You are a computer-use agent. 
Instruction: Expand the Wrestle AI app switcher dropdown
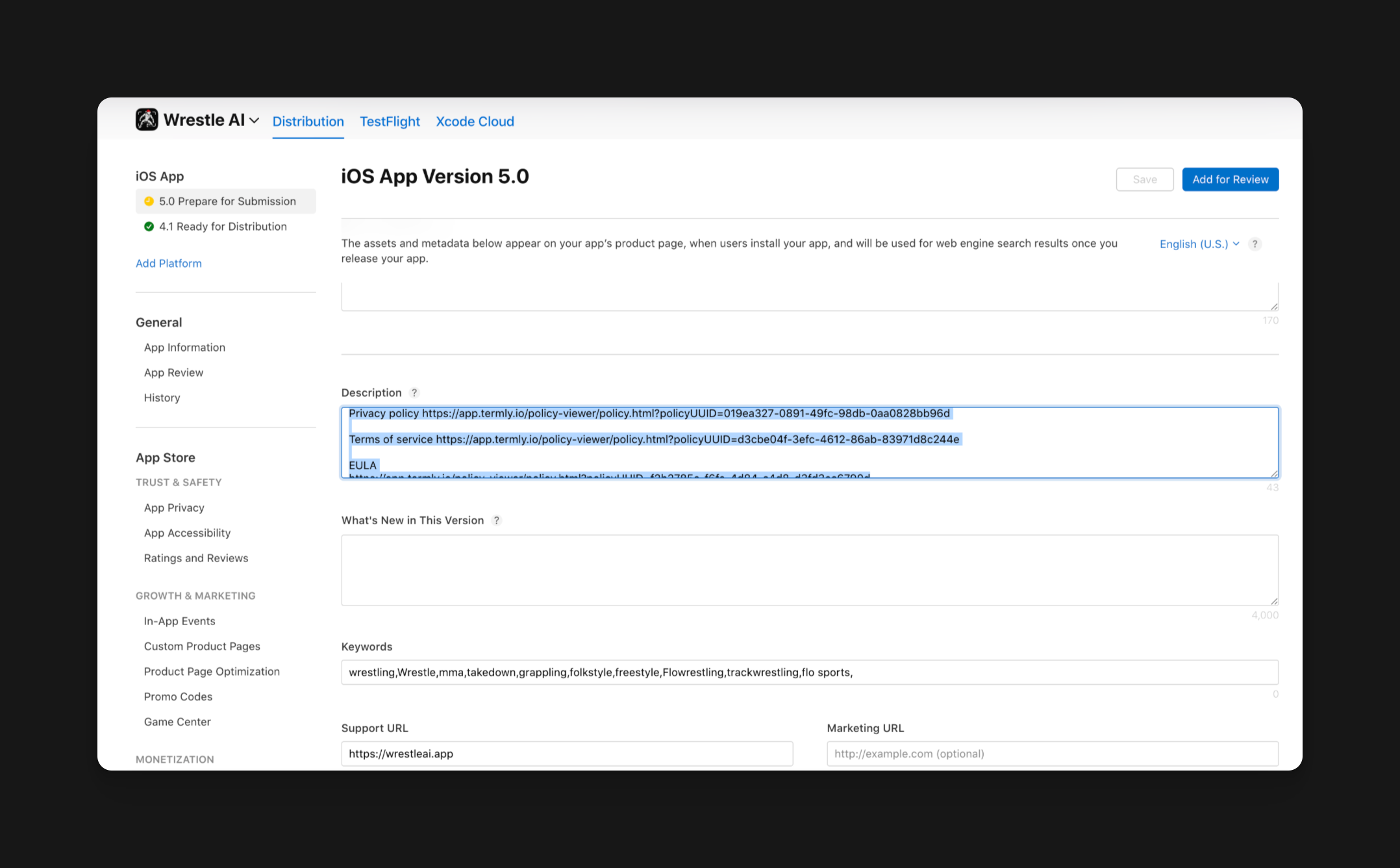[254, 121]
